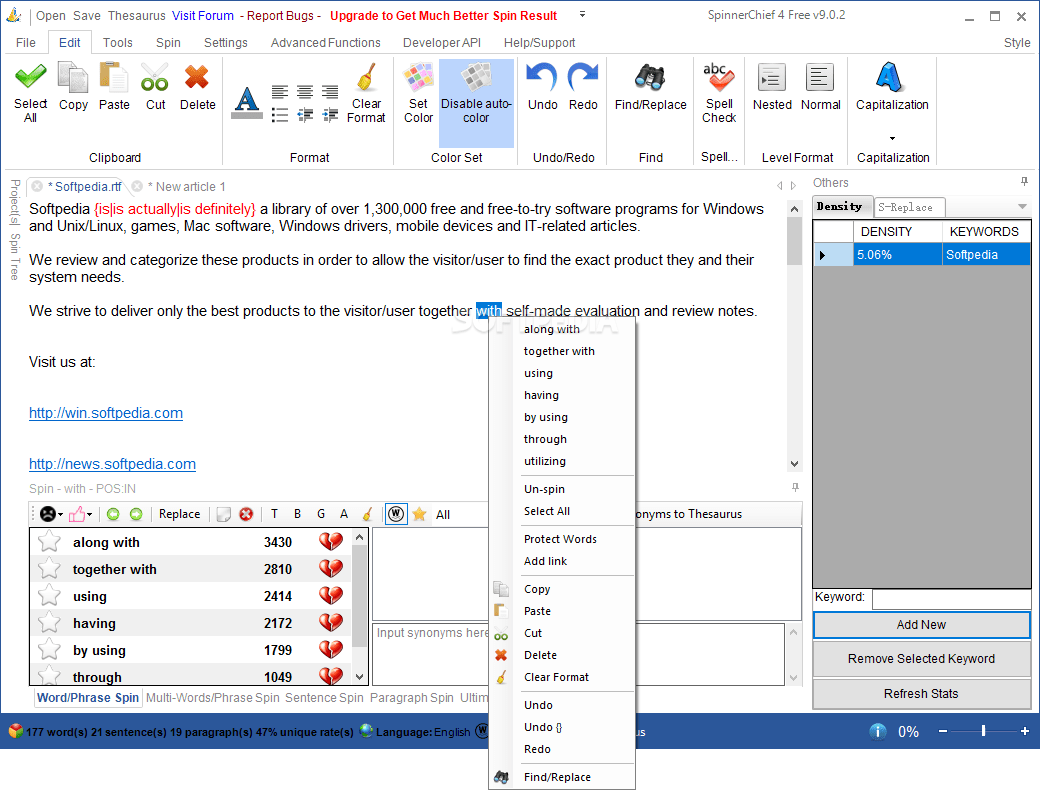Click the Set Color palette icon
Image resolution: width=1040 pixels, height=790 pixels.
click(x=419, y=77)
